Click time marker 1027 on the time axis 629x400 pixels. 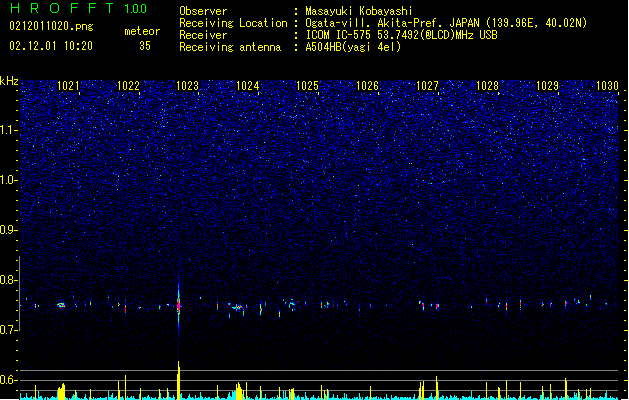[x=427, y=86]
